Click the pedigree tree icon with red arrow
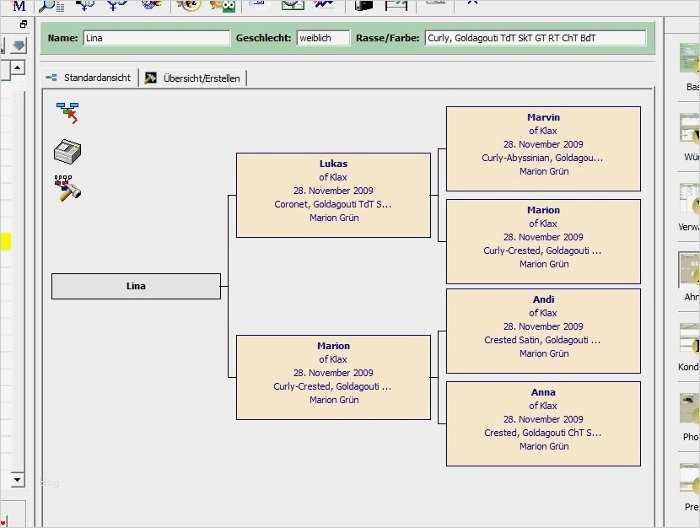This screenshot has width=700, height=528. click(x=67, y=112)
